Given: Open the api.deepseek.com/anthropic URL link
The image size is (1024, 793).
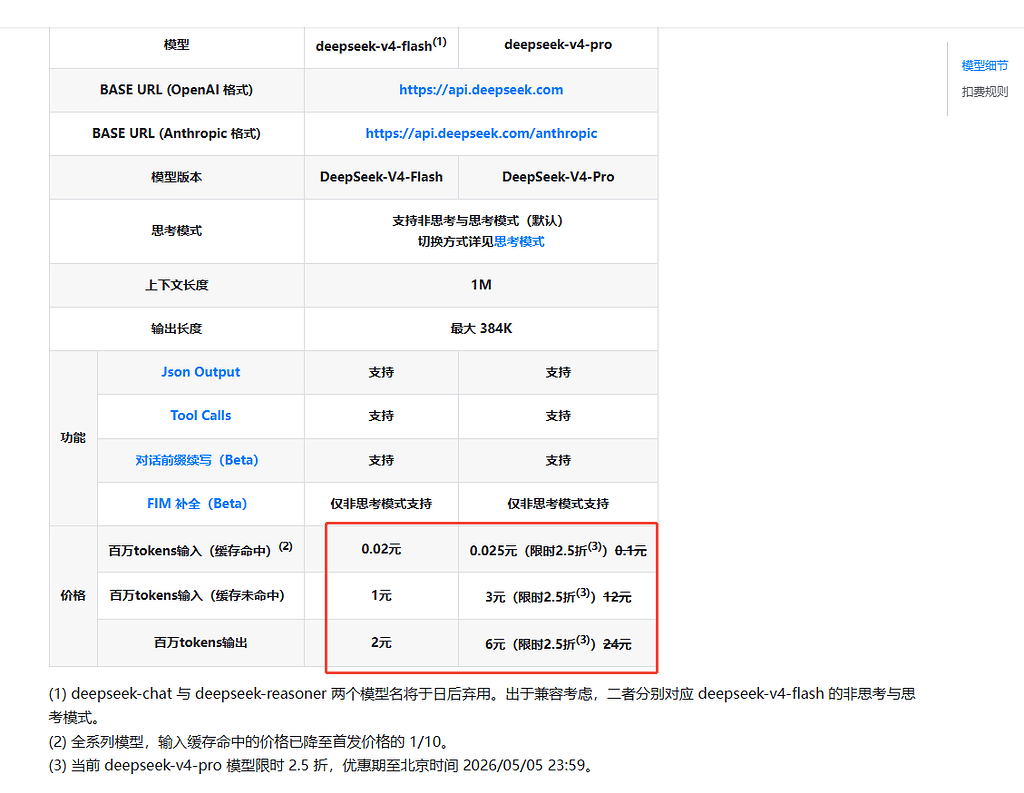Looking at the screenshot, I should click(x=481, y=133).
